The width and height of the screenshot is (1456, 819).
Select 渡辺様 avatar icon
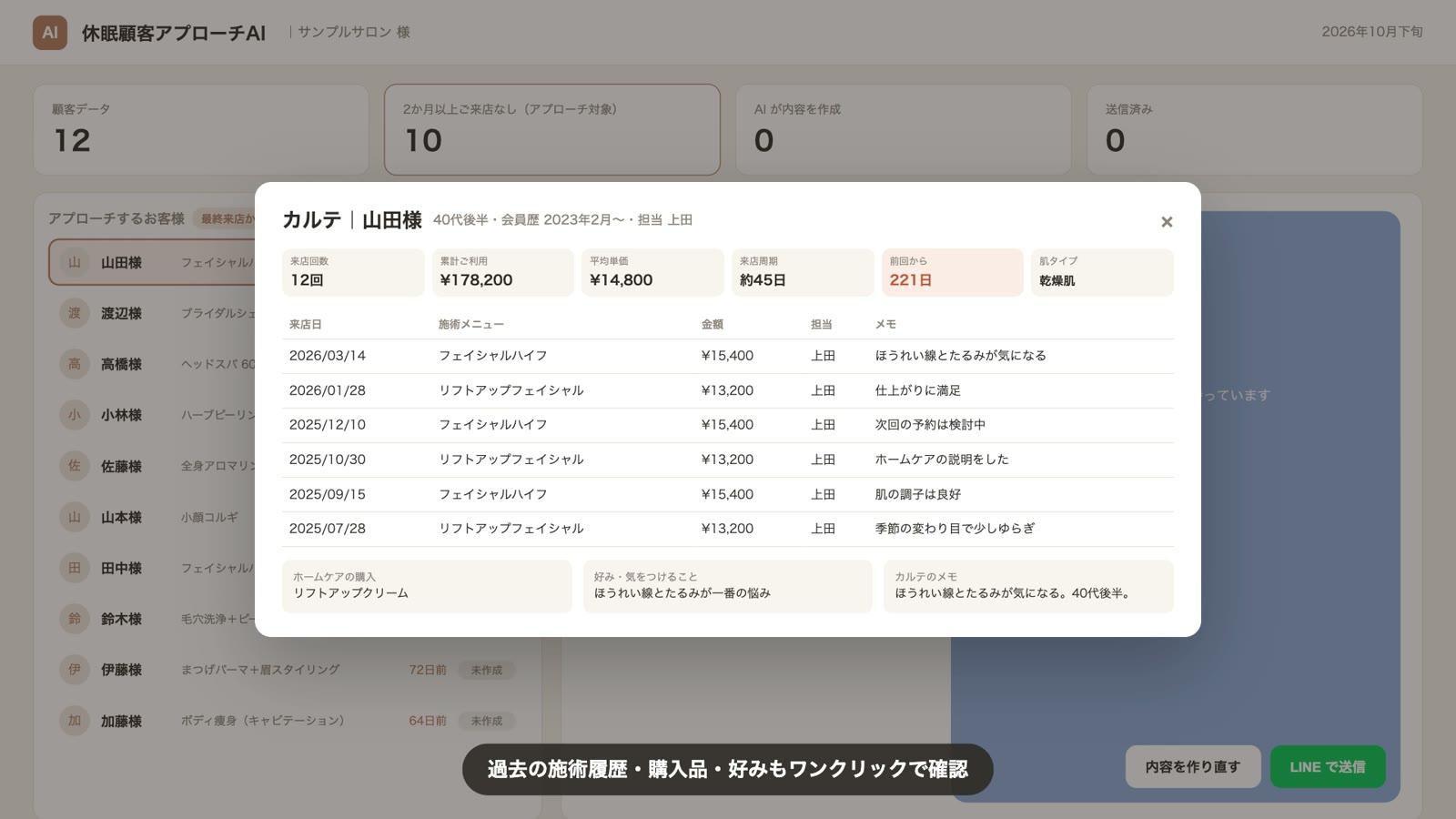[x=75, y=313]
